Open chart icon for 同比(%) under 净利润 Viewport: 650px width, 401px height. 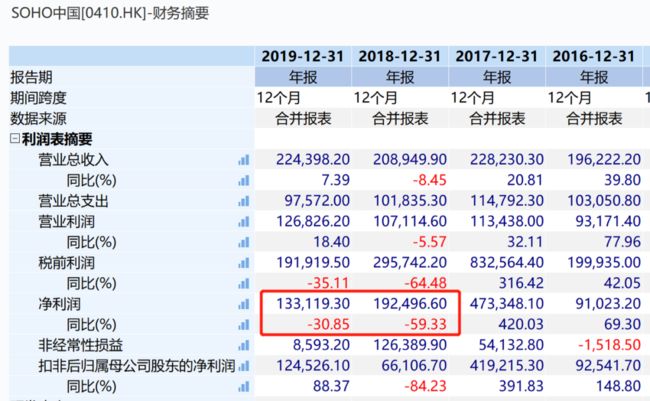coord(244,325)
